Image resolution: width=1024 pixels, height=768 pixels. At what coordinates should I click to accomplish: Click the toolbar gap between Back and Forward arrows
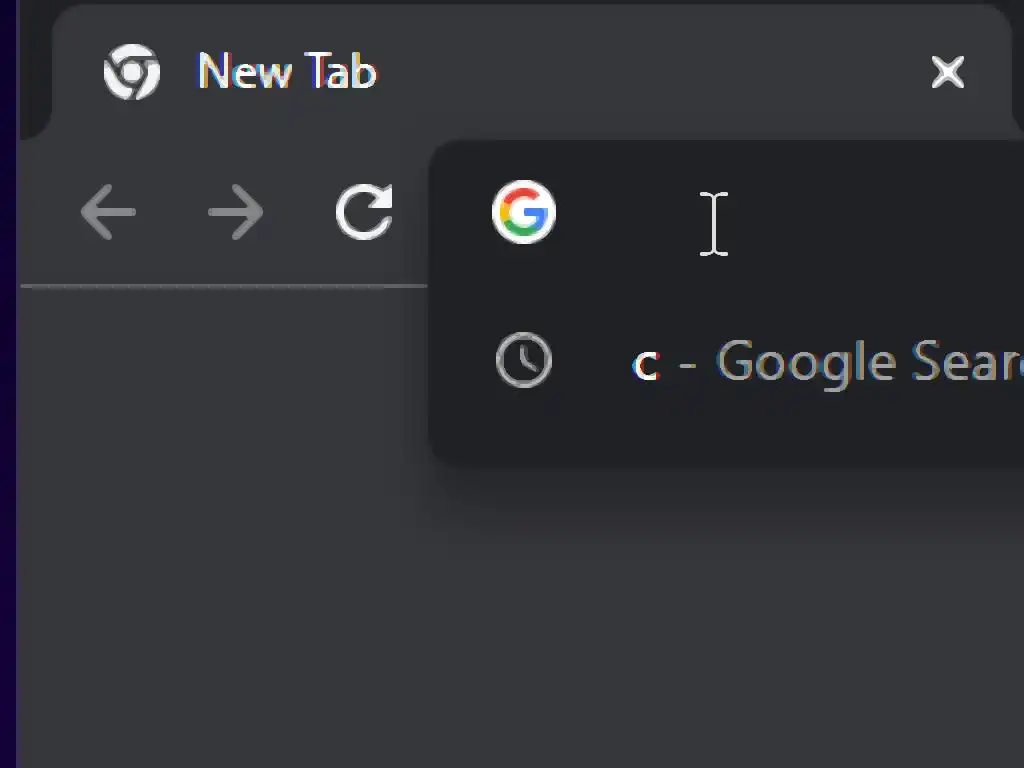172,212
